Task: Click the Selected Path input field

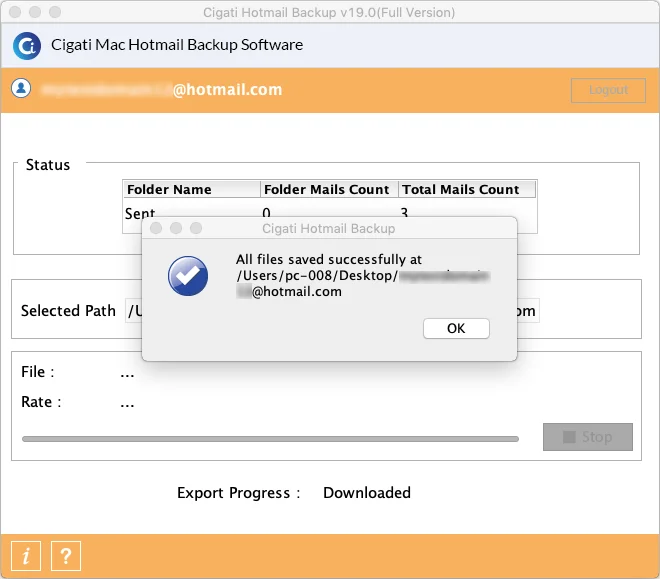Action: click(332, 311)
